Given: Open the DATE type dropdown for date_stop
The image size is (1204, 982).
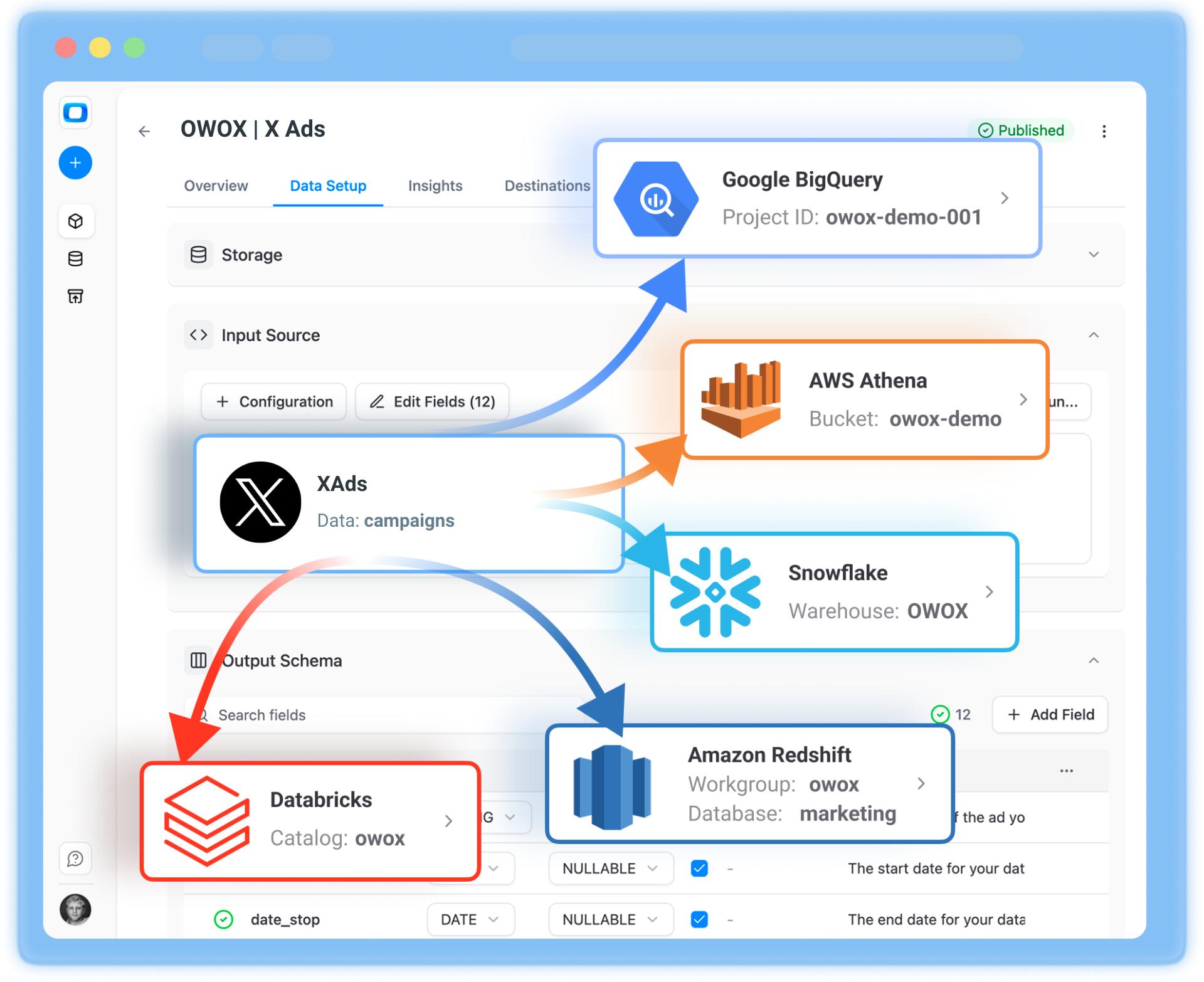Looking at the screenshot, I should point(470,919).
